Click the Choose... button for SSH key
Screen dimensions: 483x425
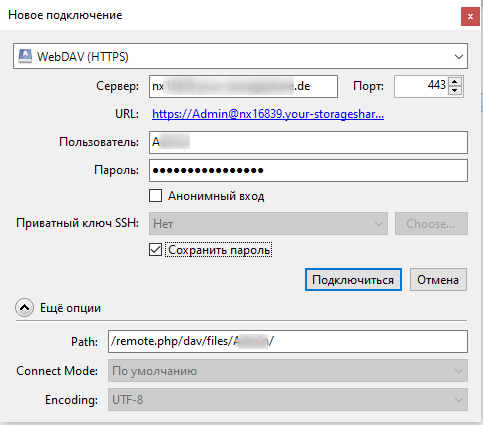[431, 224]
